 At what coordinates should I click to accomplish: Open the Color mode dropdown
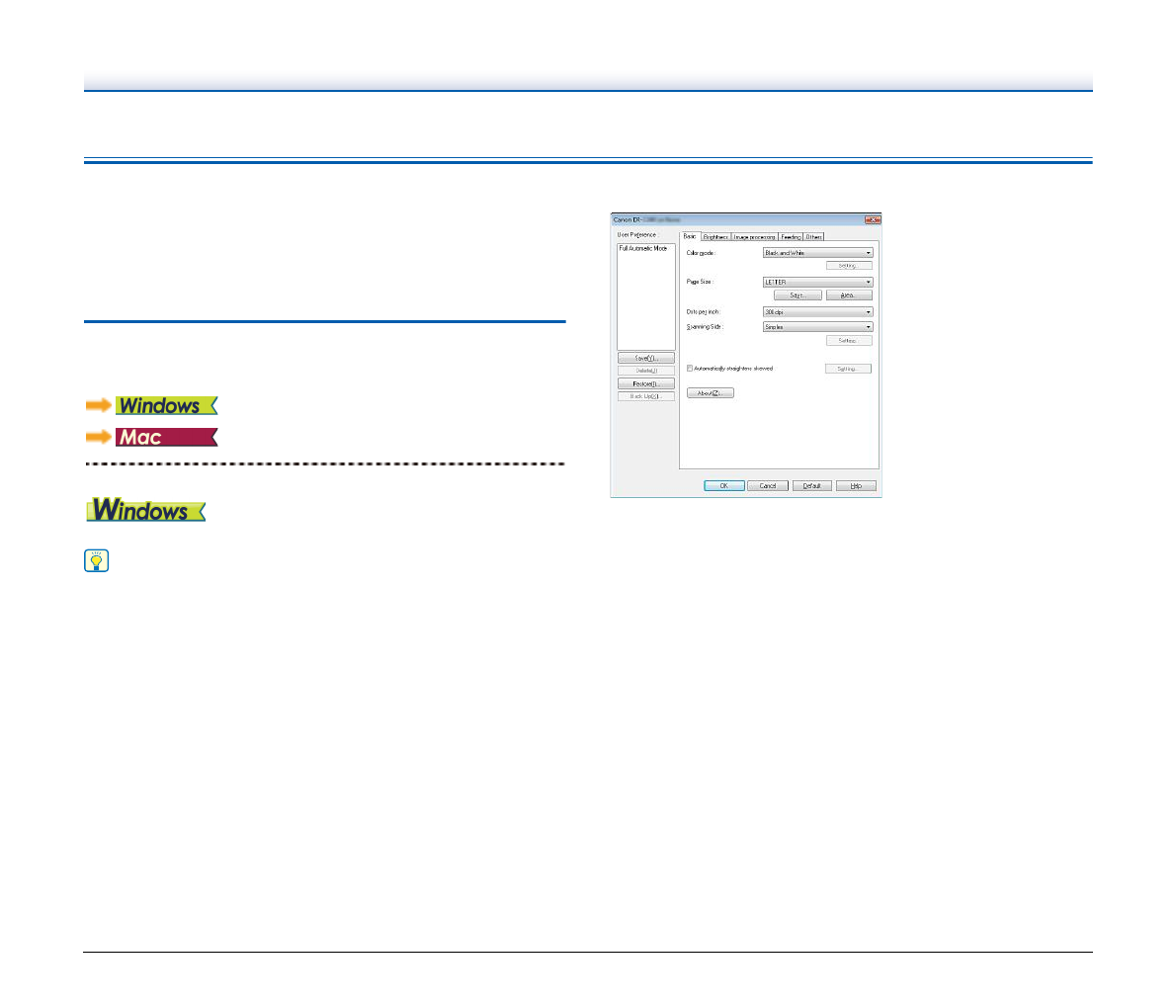pyautogui.click(x=817, y=253)
